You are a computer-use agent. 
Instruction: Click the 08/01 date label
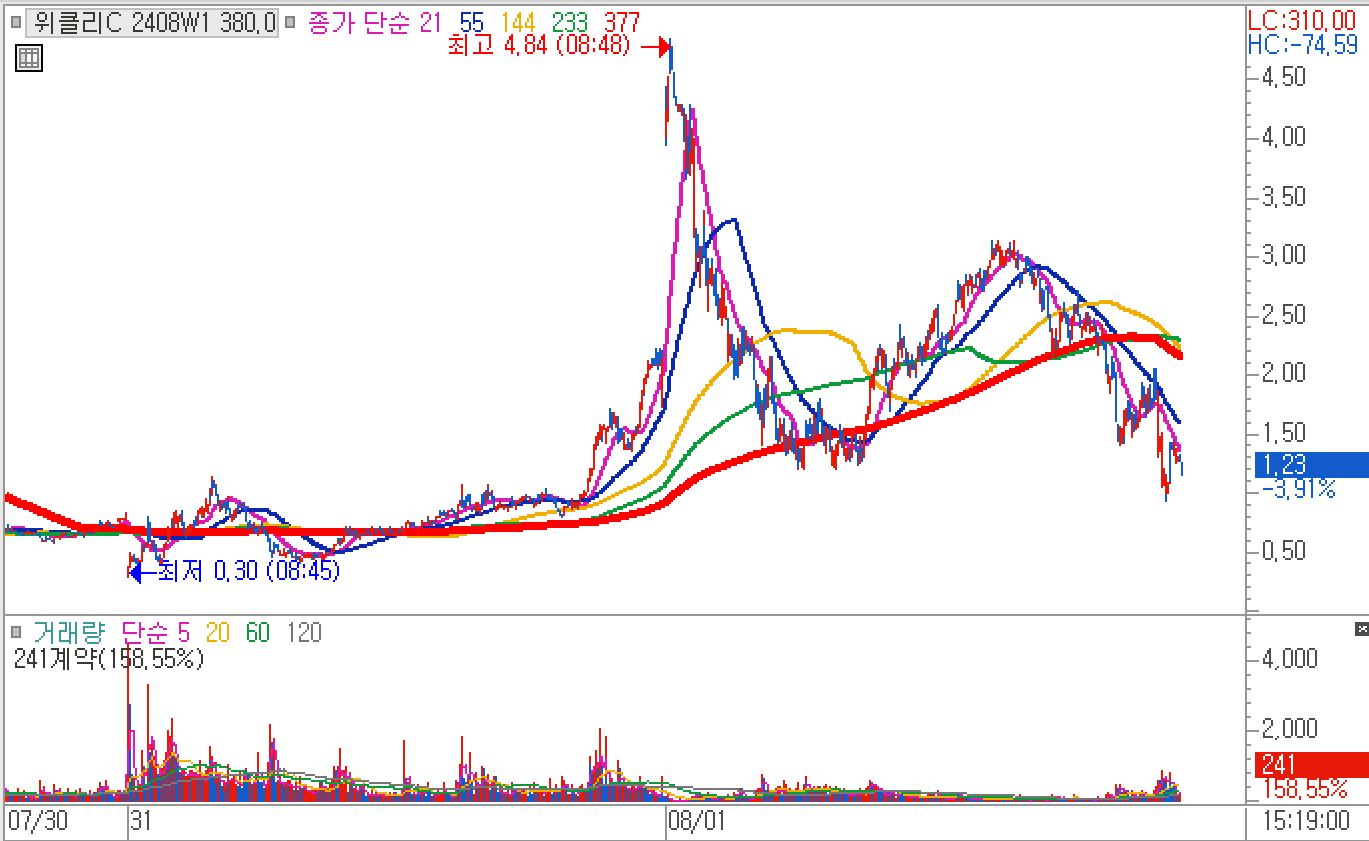697,822
